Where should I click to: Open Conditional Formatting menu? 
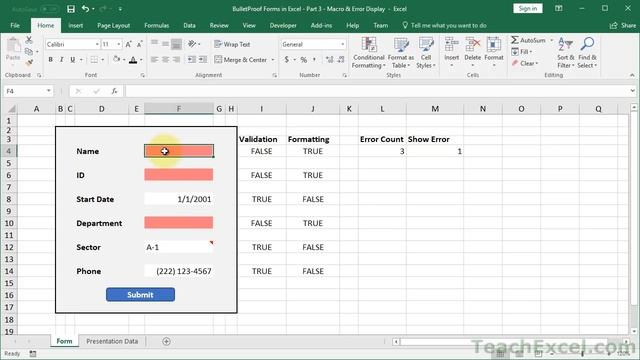tap(369, 53)
